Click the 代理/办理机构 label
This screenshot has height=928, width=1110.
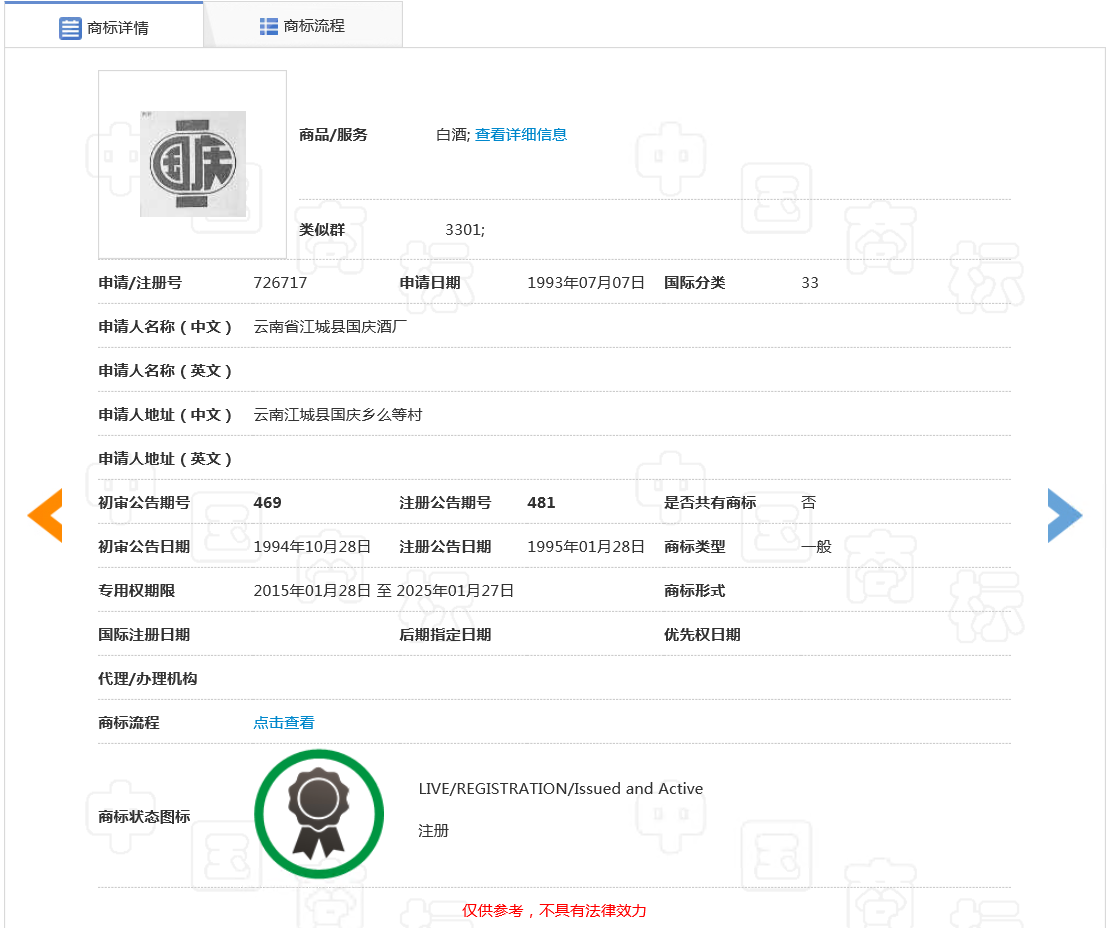[147, 679]
